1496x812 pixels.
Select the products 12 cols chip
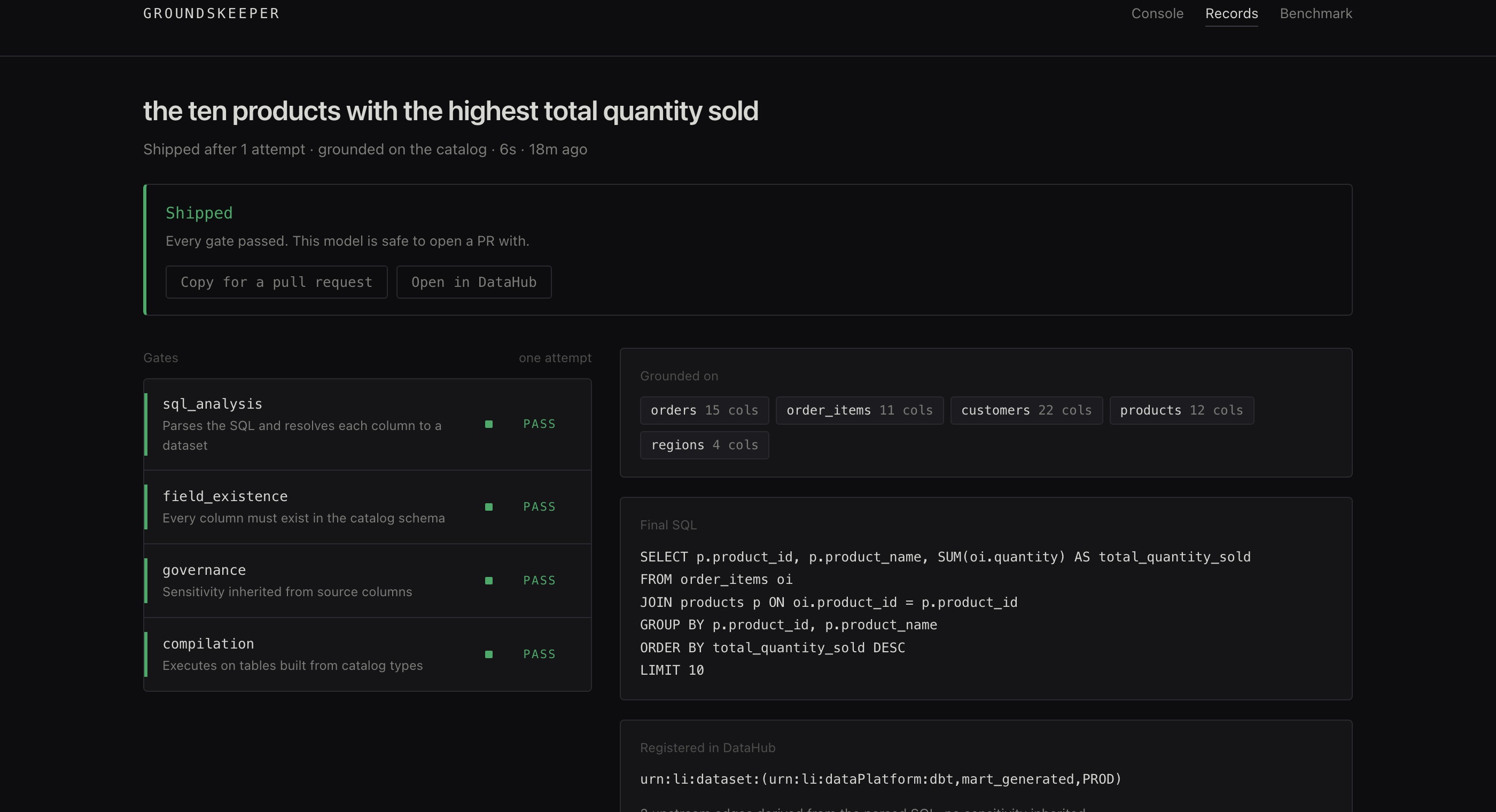point(1181,411)
